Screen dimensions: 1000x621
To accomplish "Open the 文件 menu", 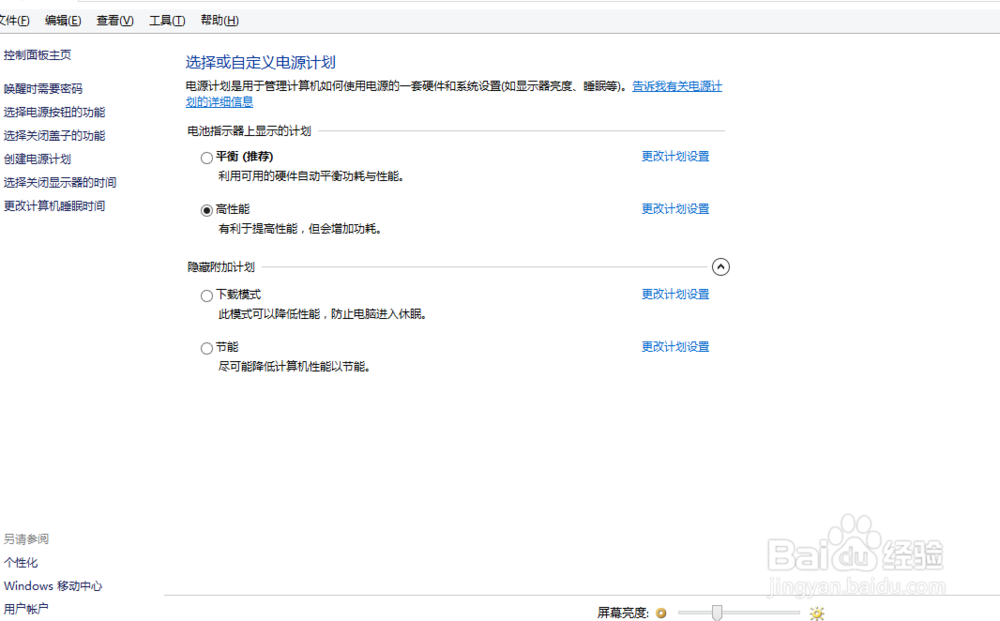I will click(x=13, y=20).
